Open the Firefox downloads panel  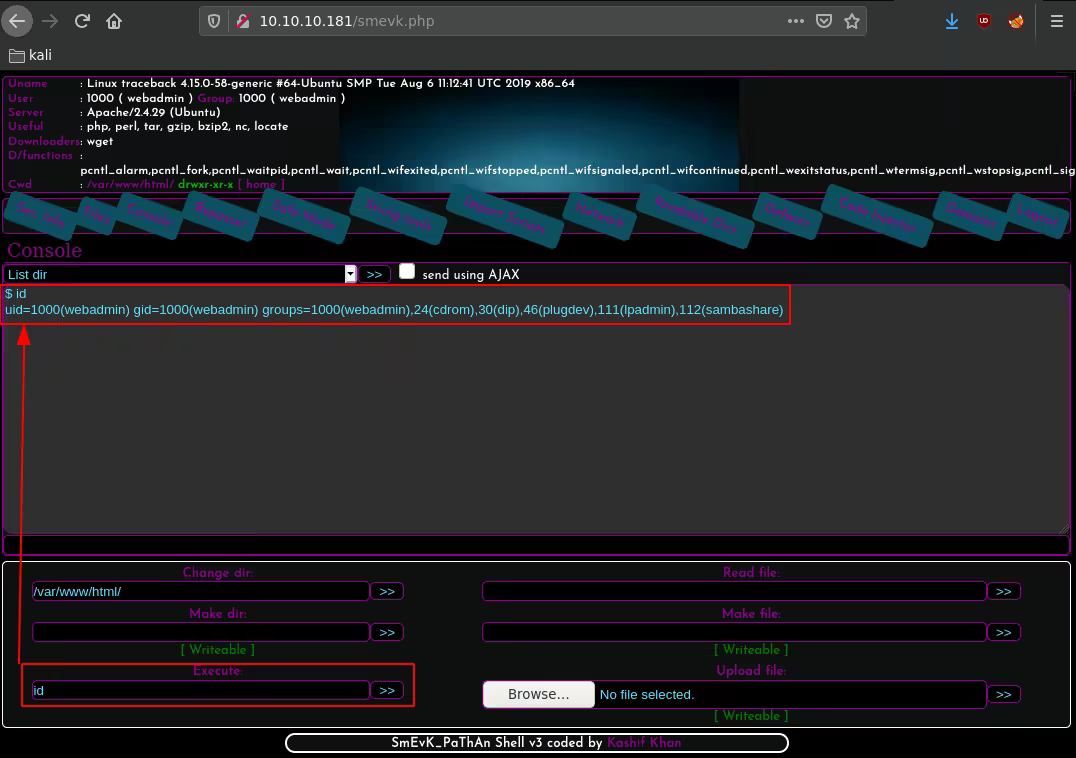coord(951,21)
